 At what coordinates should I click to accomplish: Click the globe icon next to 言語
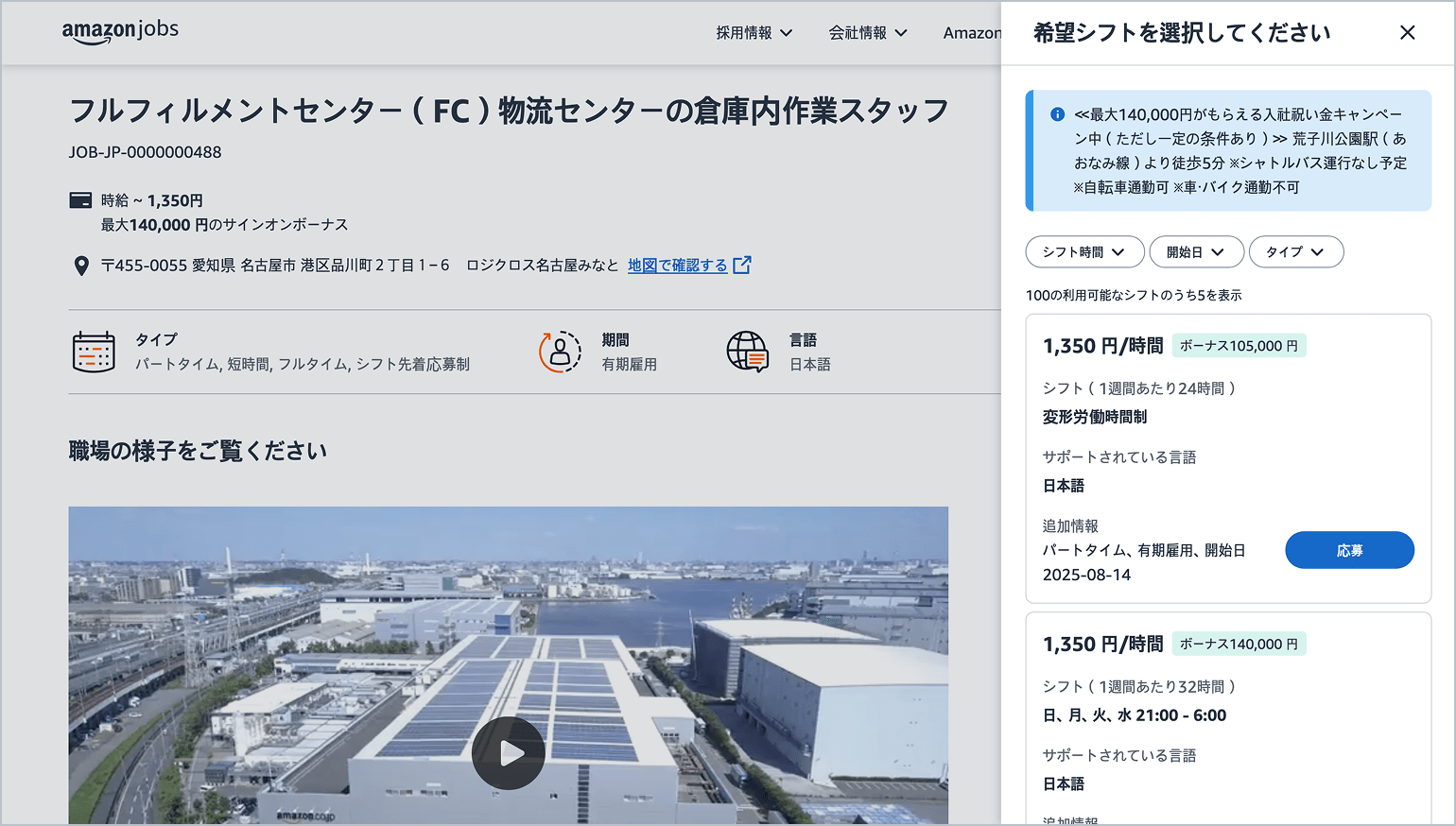tap(748, 352)
